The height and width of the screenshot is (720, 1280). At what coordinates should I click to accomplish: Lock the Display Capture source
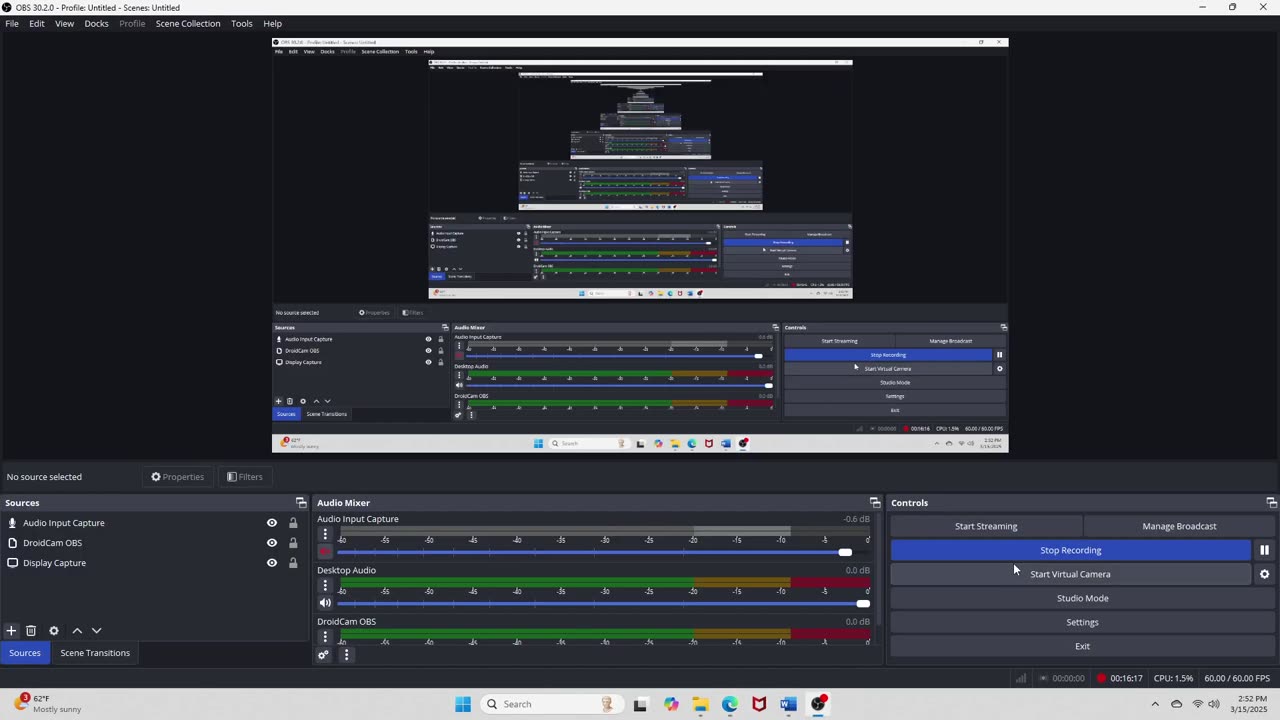tap(293, 563)
